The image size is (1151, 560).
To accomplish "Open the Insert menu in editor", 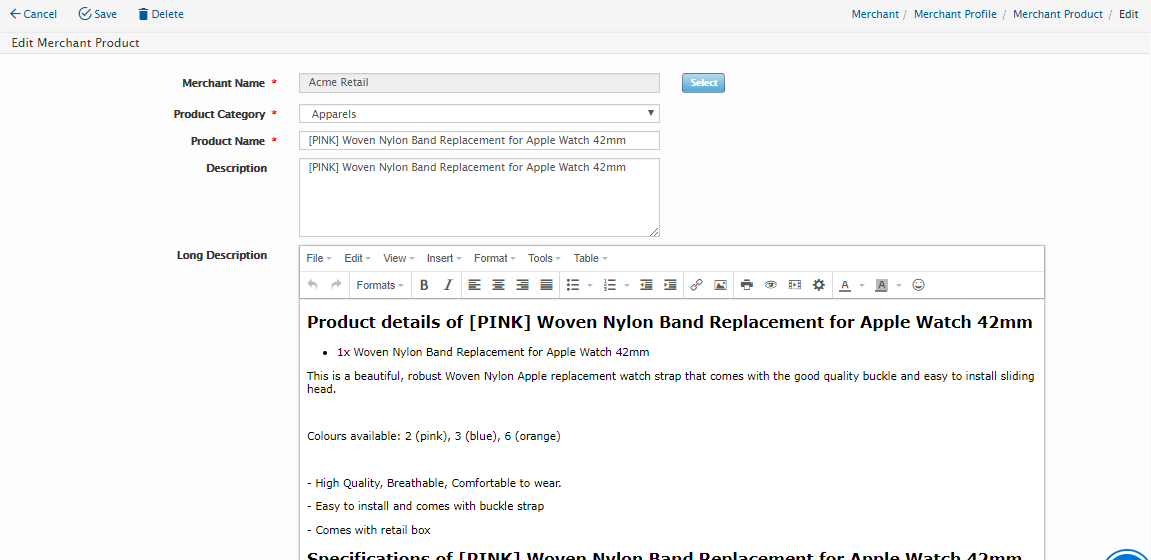I will tap(444, 258).
